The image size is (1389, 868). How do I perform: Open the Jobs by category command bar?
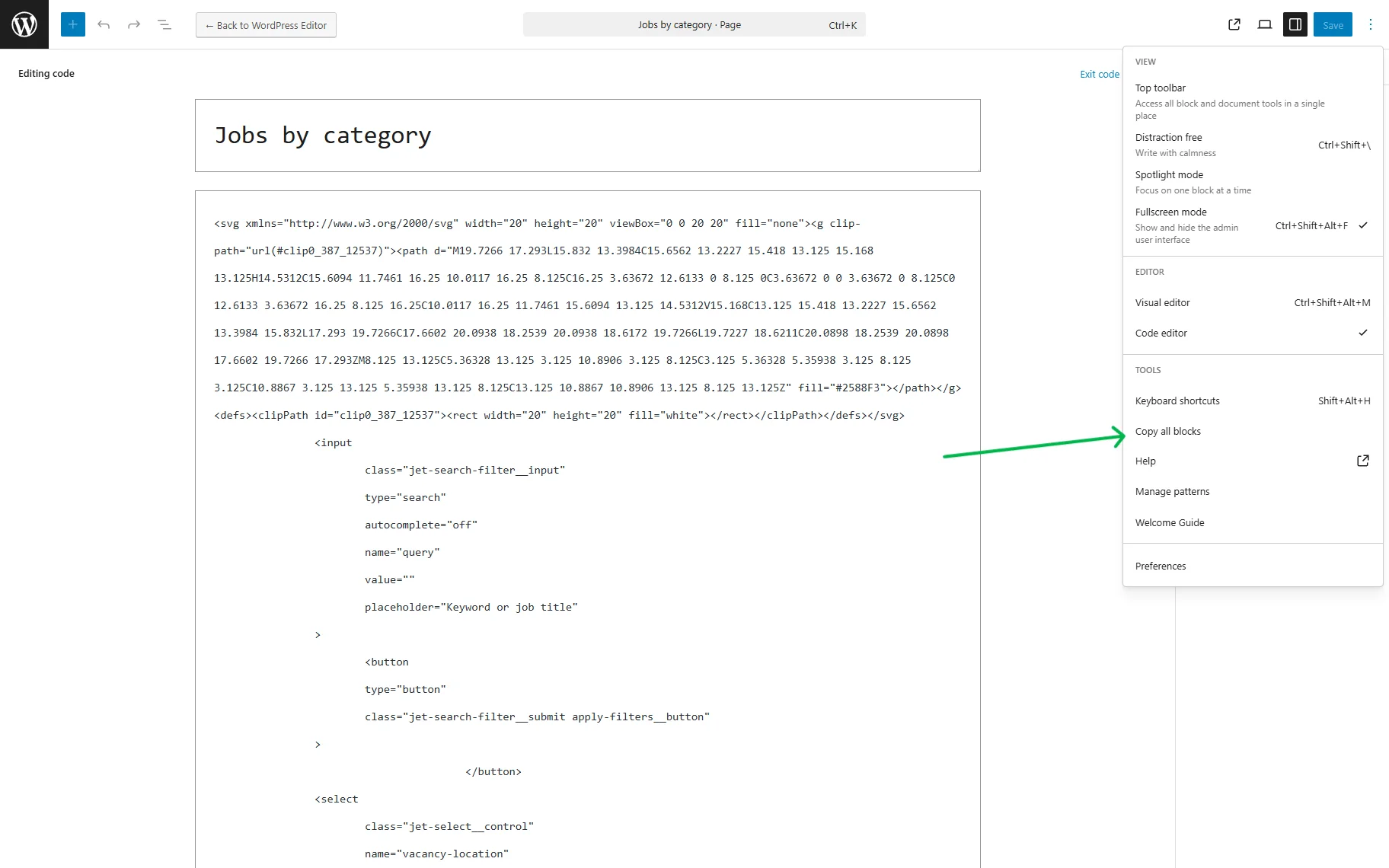(x=694, y=24)
